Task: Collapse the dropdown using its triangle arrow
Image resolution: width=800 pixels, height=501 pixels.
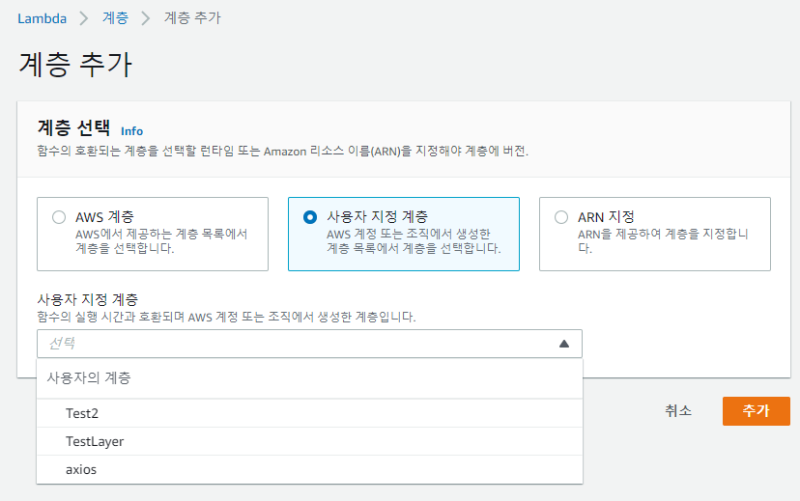Action: point(564,343)
